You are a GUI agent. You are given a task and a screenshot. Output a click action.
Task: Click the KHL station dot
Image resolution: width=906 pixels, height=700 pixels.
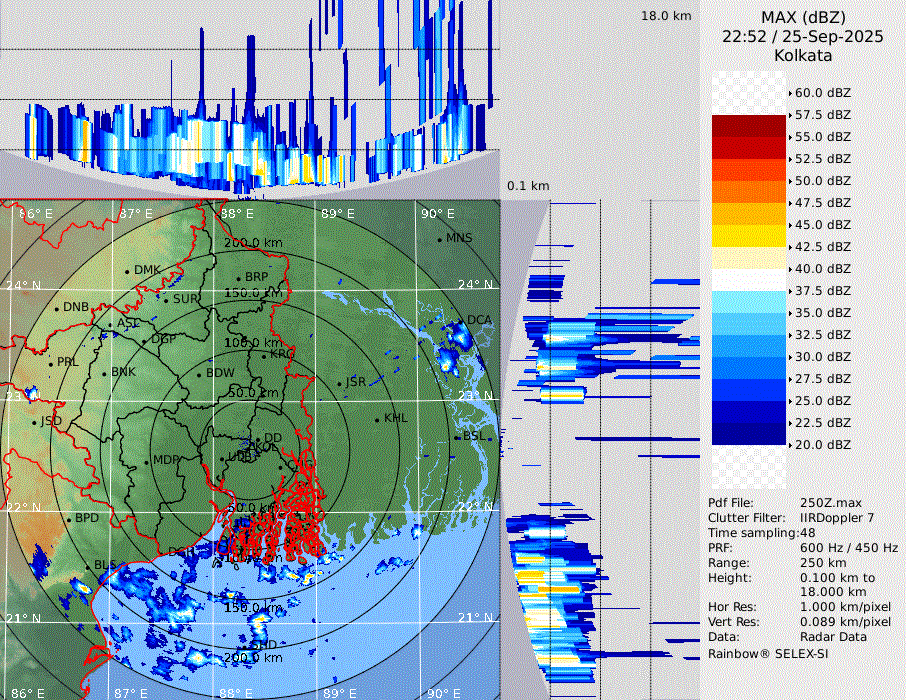pyautogui.click(x=377, y=419)
